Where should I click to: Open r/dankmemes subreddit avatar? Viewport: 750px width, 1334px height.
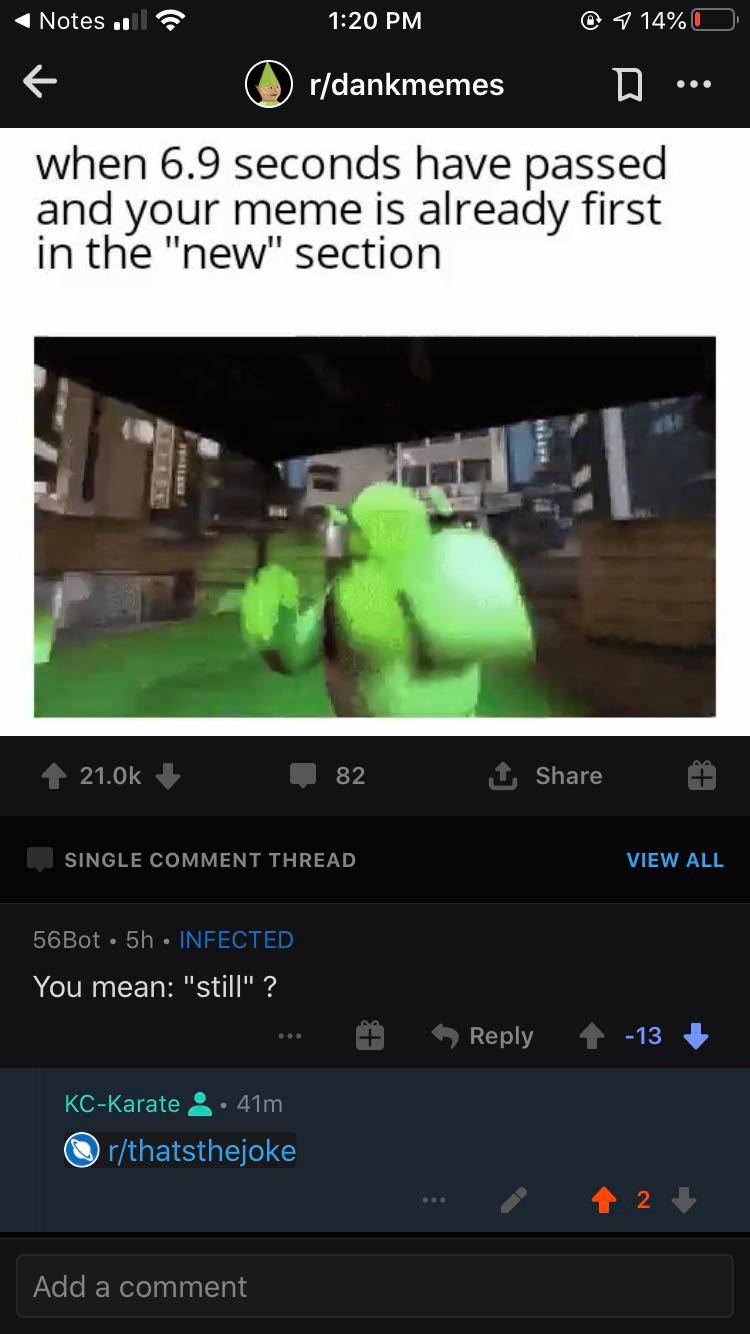270,85
